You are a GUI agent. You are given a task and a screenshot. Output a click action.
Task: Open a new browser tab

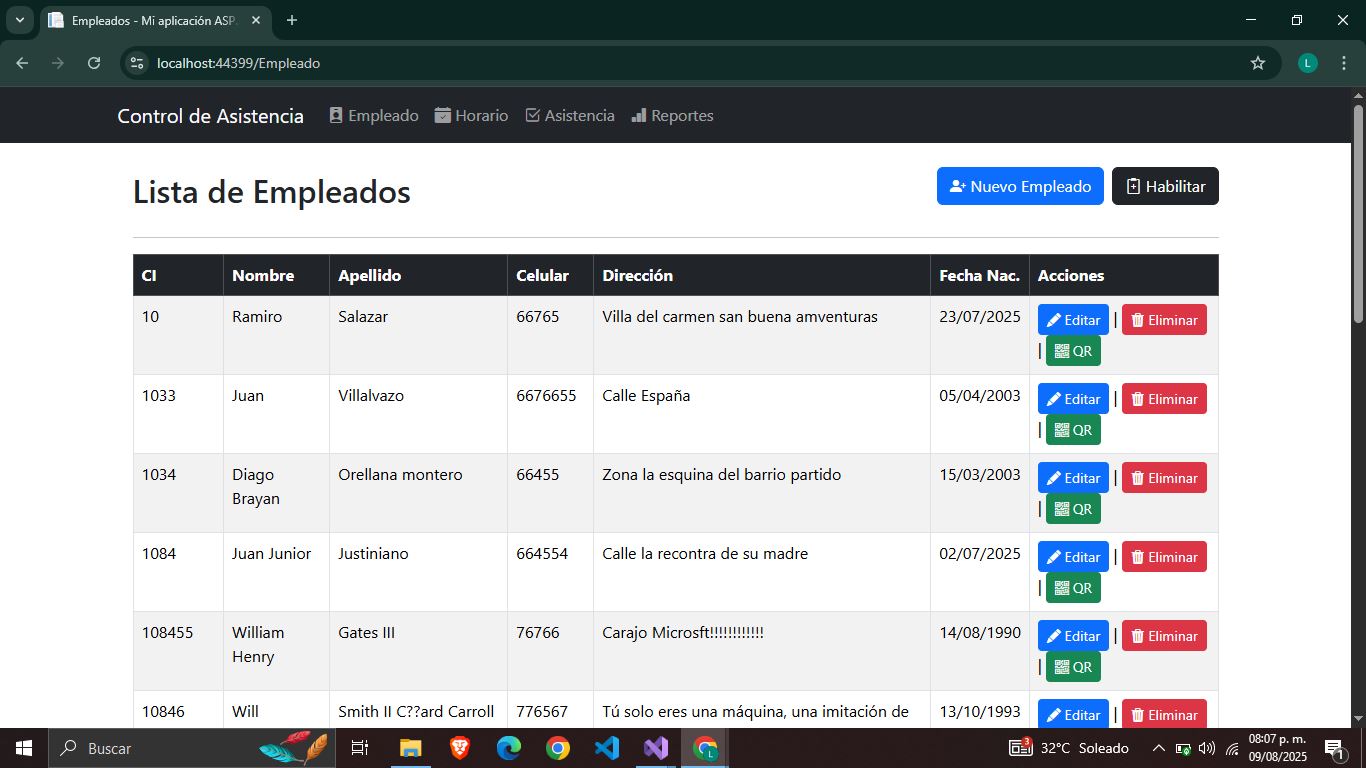pyautogui.click(x=292, y=20)
